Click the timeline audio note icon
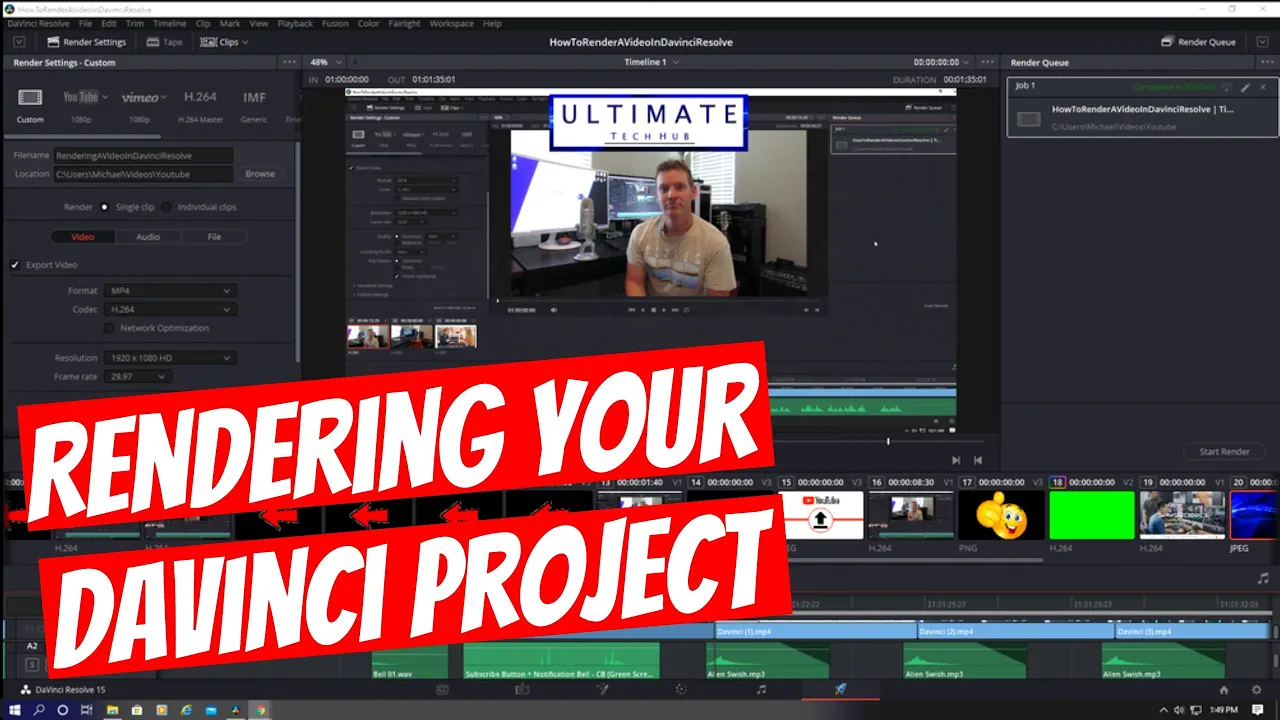This screenshot has width=1280, height=720. [1263, 578]
